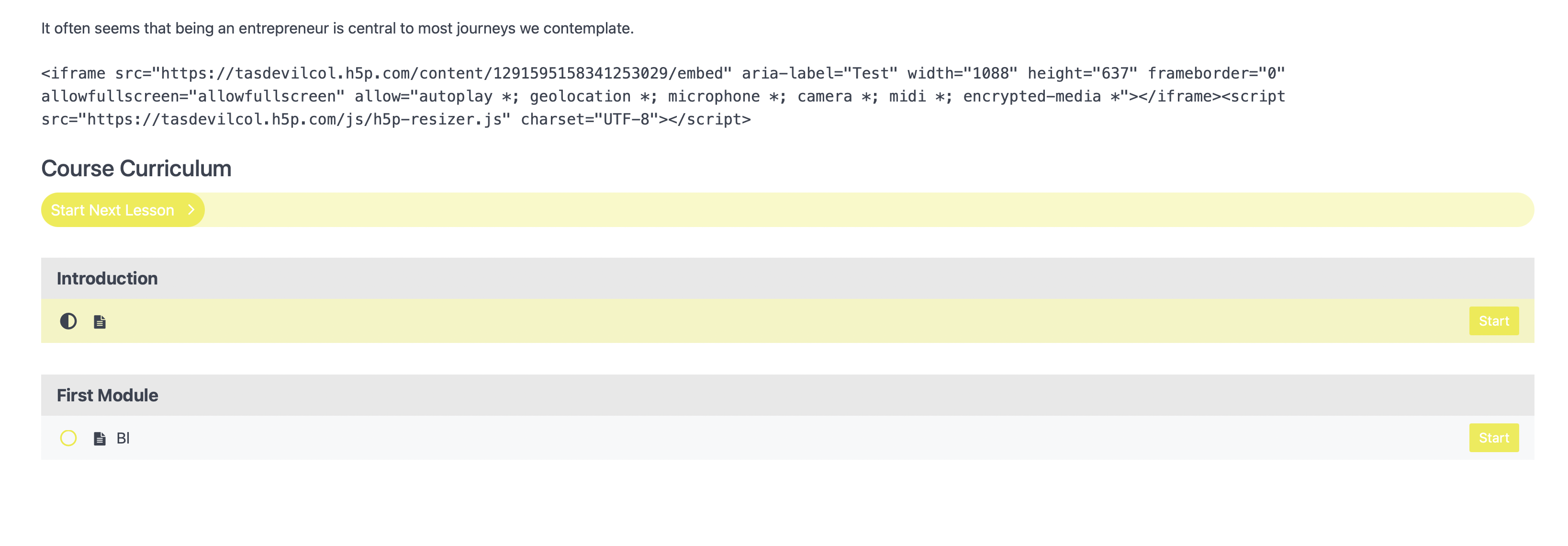Click the iframe embed code text

[663, 96]
